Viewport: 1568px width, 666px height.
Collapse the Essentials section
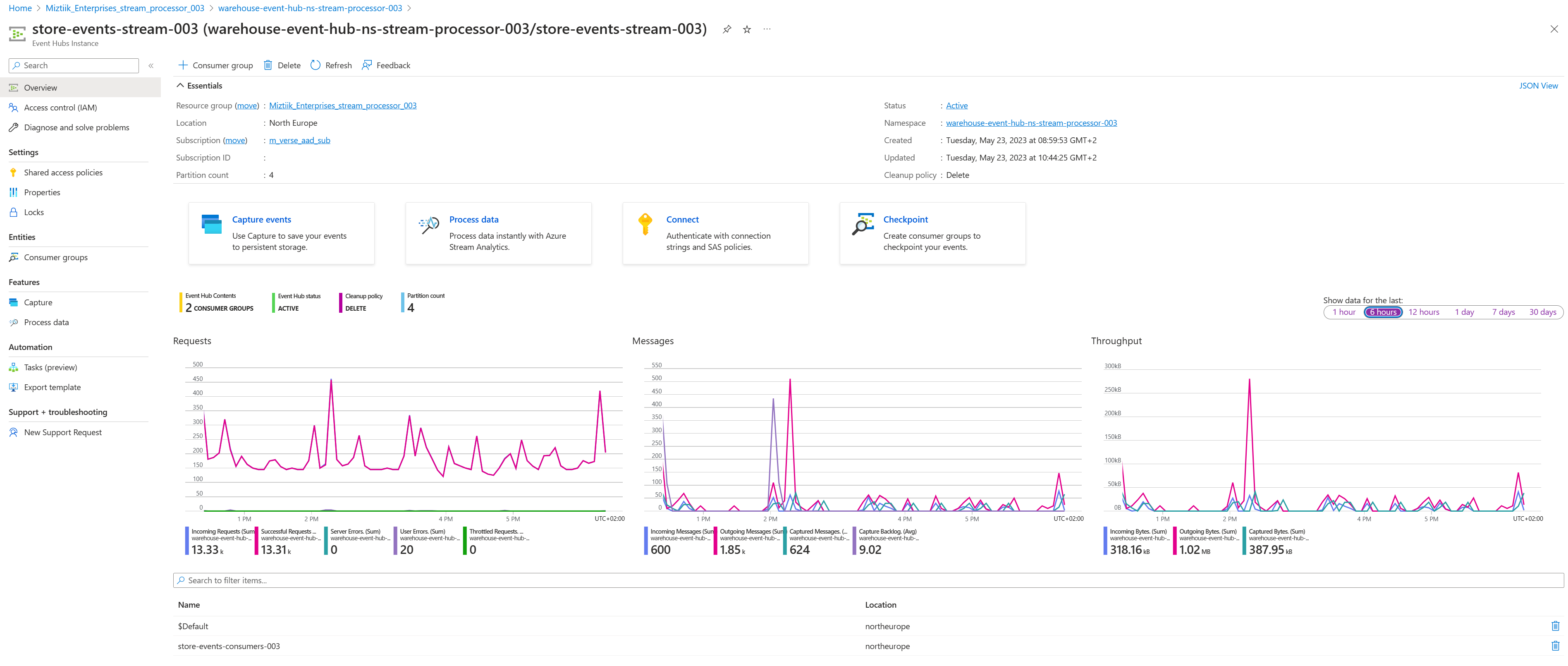(x=180, y=86)
